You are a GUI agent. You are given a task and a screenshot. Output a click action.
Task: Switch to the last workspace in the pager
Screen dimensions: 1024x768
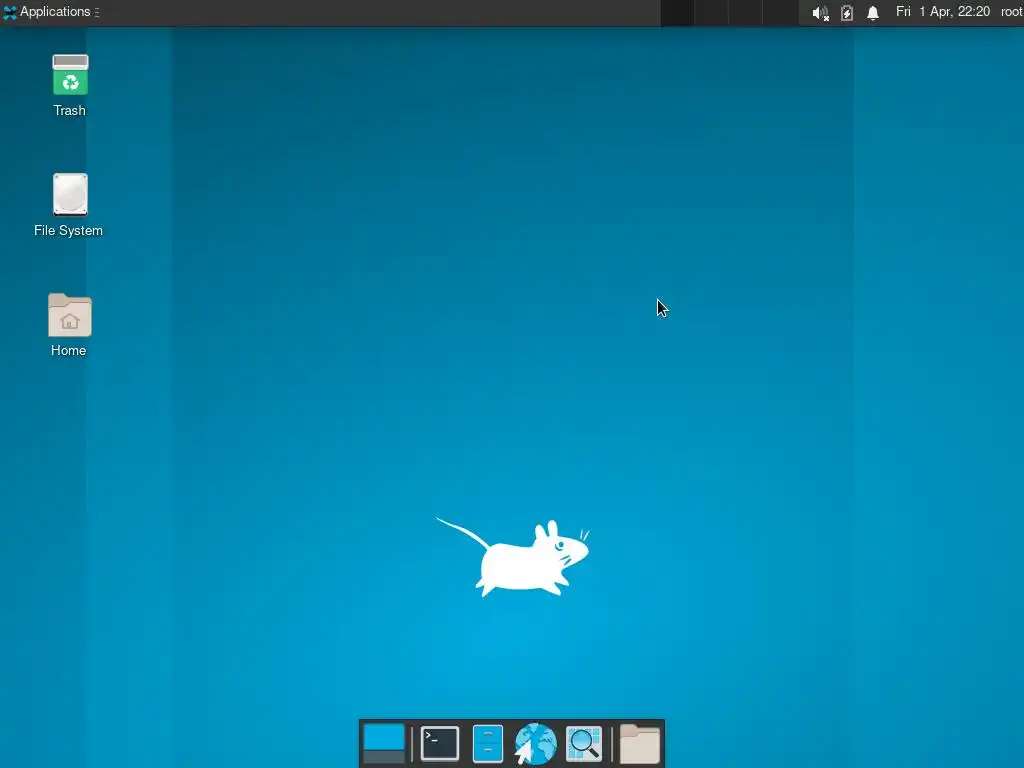click(780, 12)
